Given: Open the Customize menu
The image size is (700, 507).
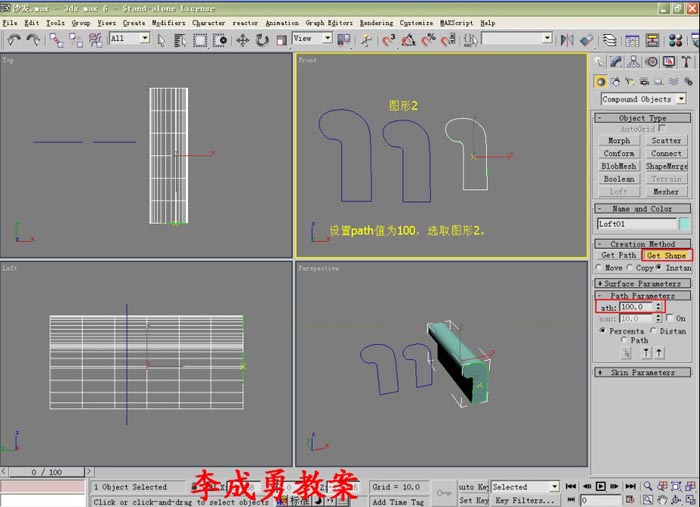Looking at the screenshot, I should tap(416, 23).
